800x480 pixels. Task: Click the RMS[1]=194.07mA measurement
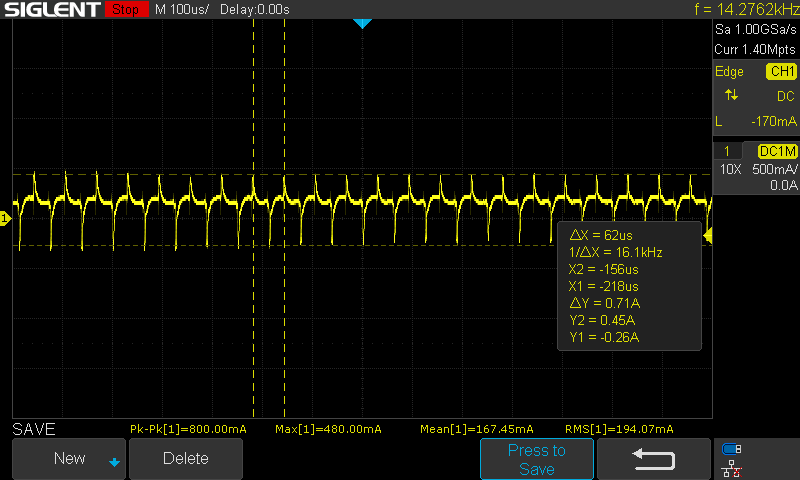619,429
